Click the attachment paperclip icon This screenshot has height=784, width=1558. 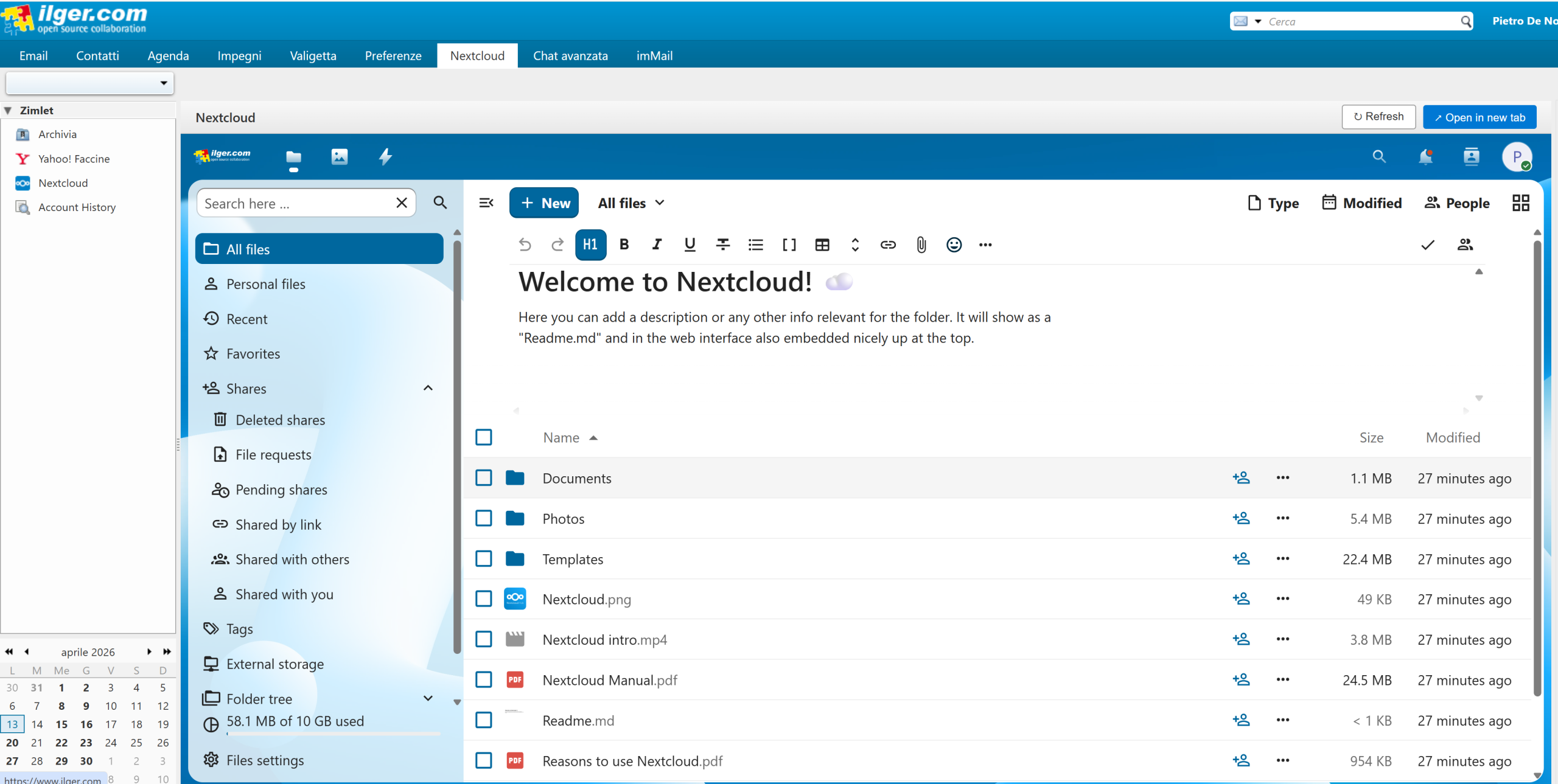coord(921,245)
